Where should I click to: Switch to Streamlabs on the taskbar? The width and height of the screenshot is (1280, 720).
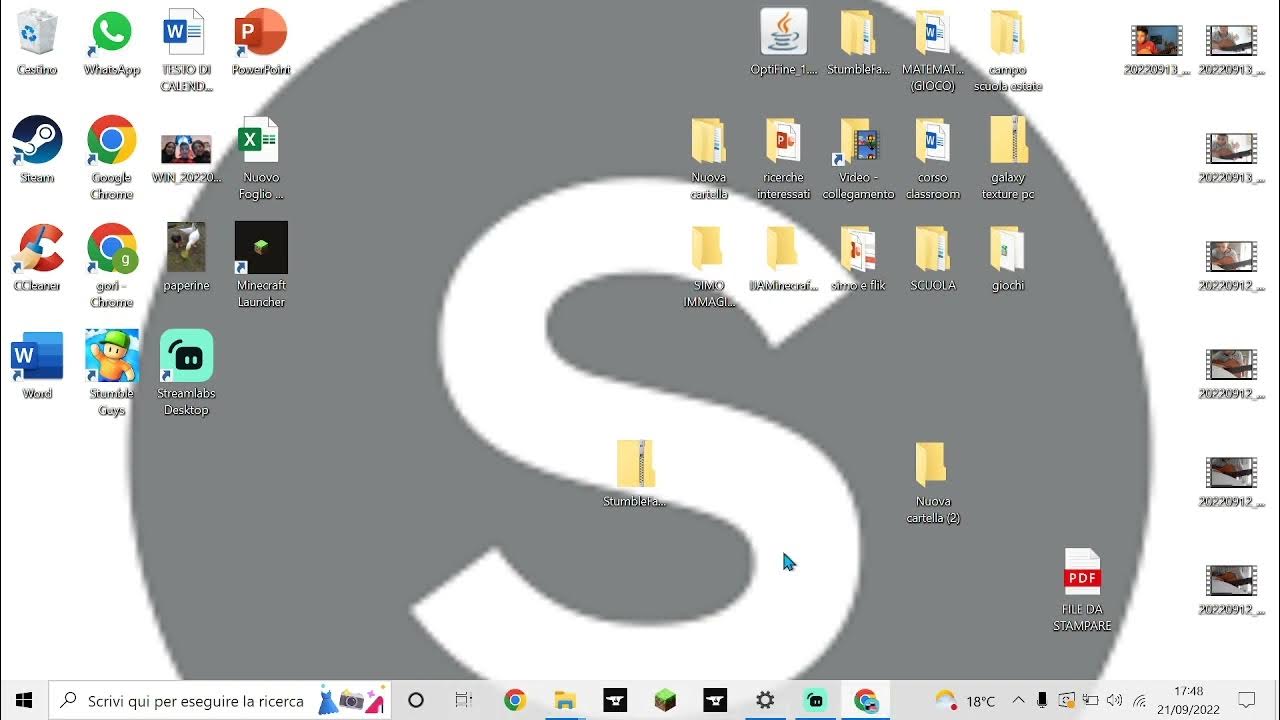click(815, 700)
